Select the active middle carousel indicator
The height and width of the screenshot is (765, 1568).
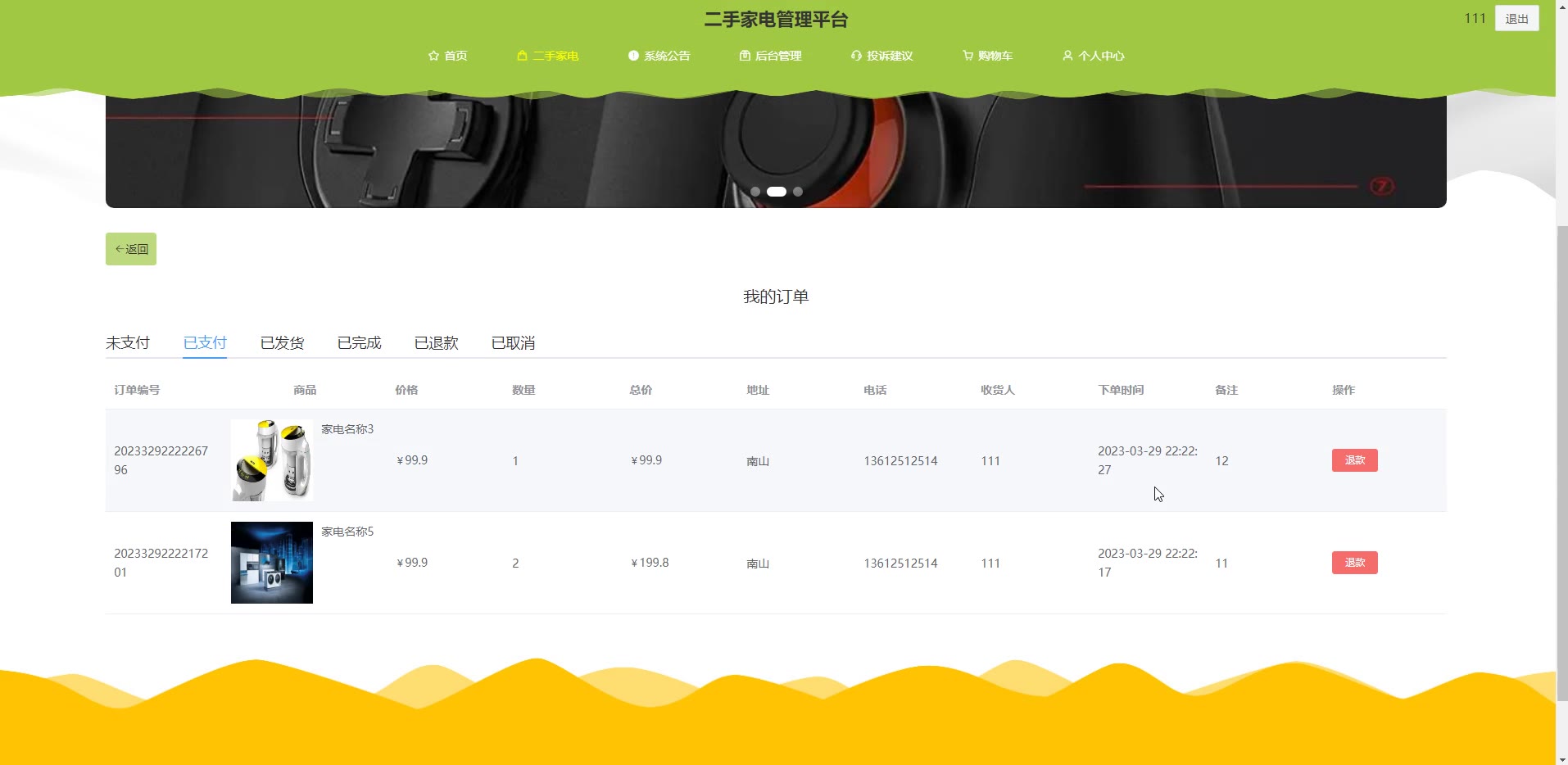click(x=777, y=192)
